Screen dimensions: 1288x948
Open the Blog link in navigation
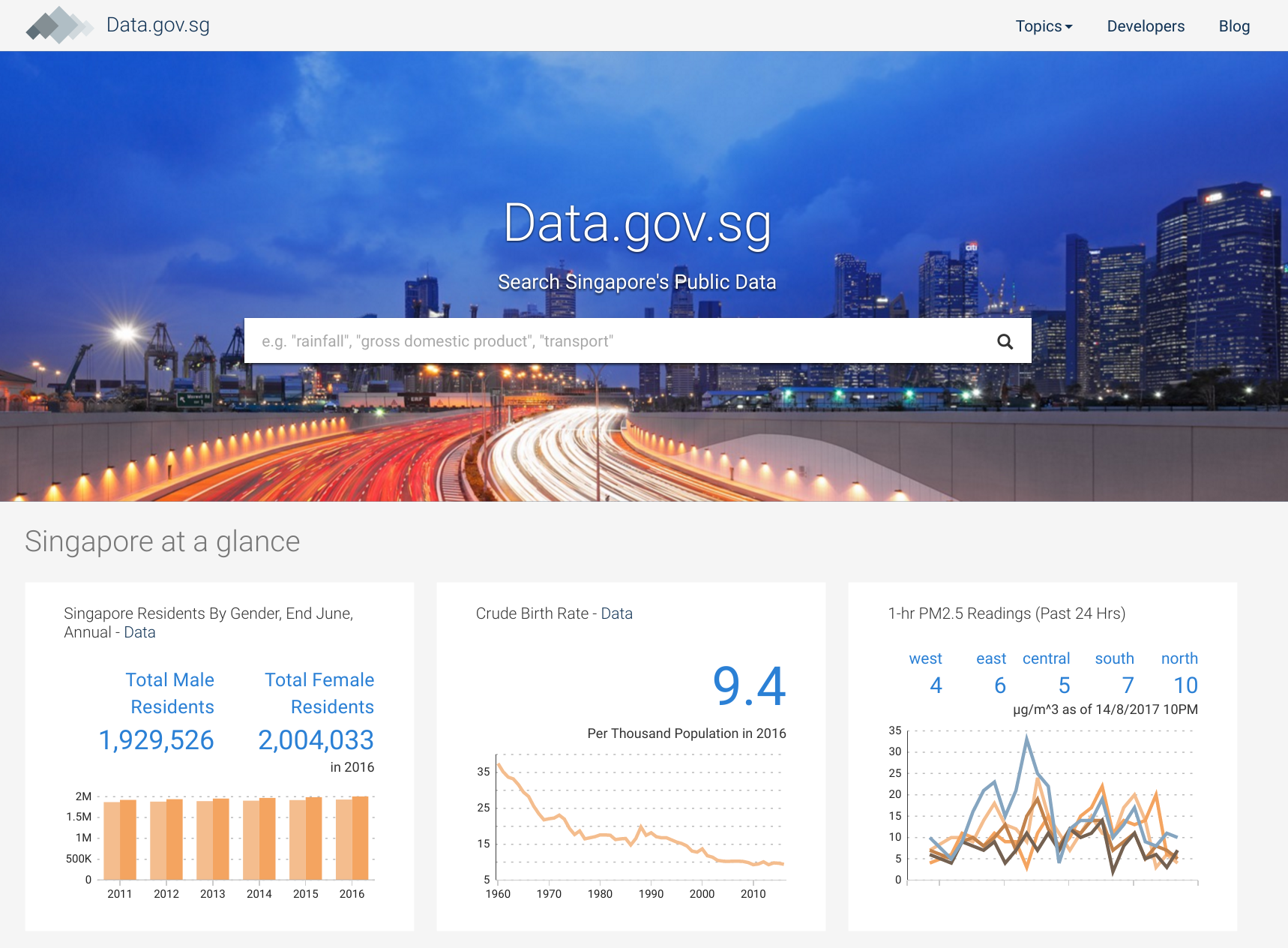point(1234,26)
